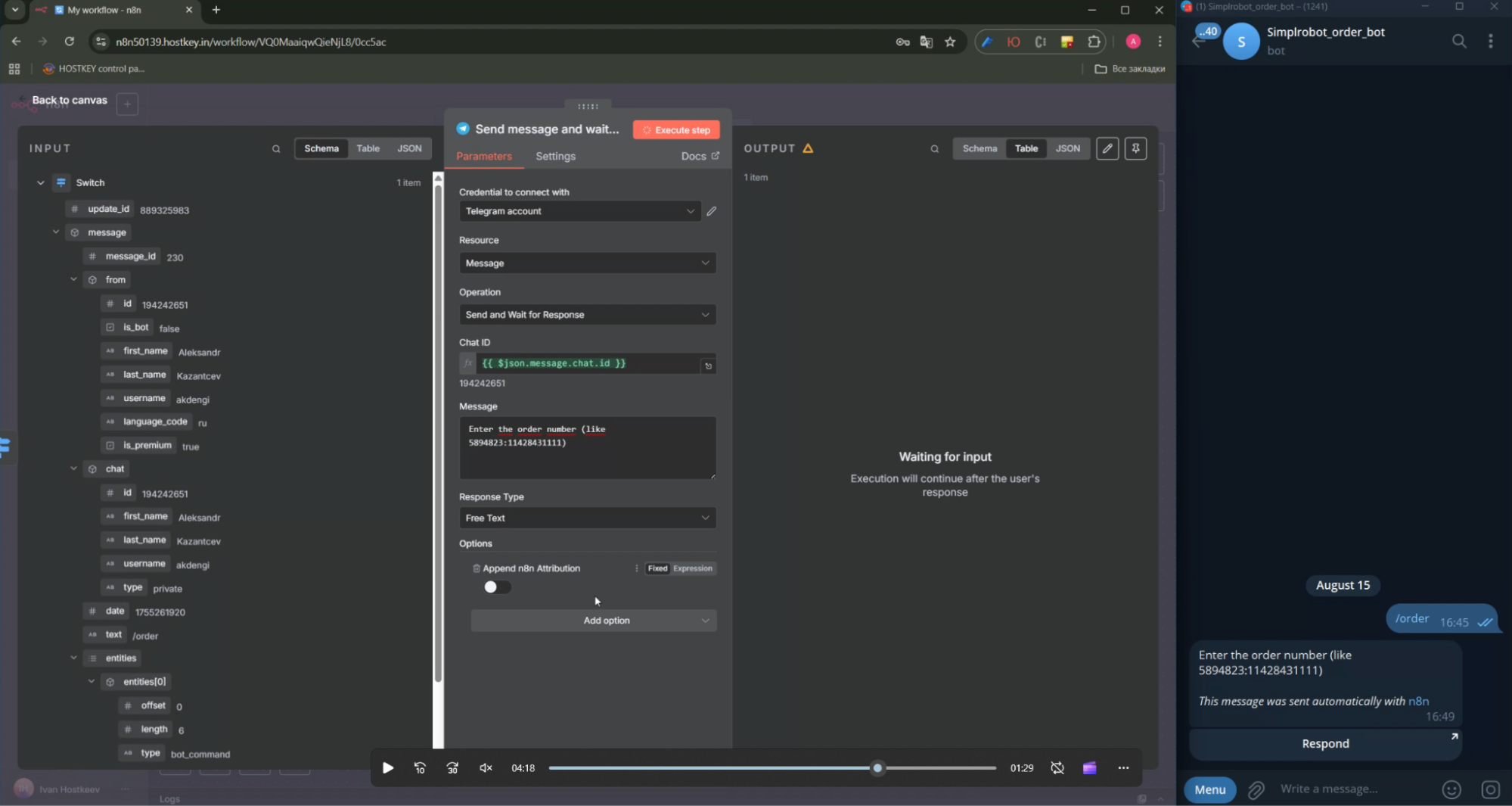This screenshot has height=806, width=1512.
Task: Collapse the Switch node tree
Action: [x=41, y=182]
